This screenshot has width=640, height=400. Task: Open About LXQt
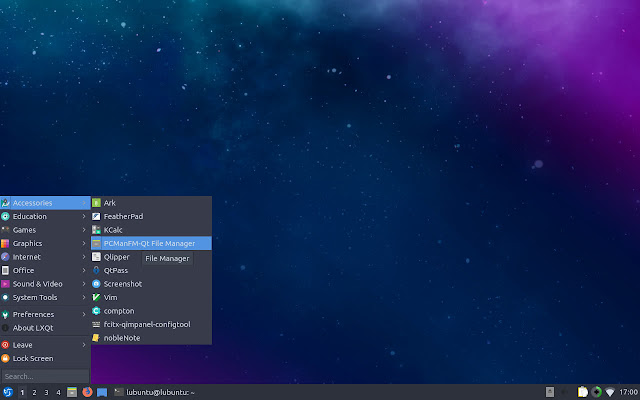(45, 328)
